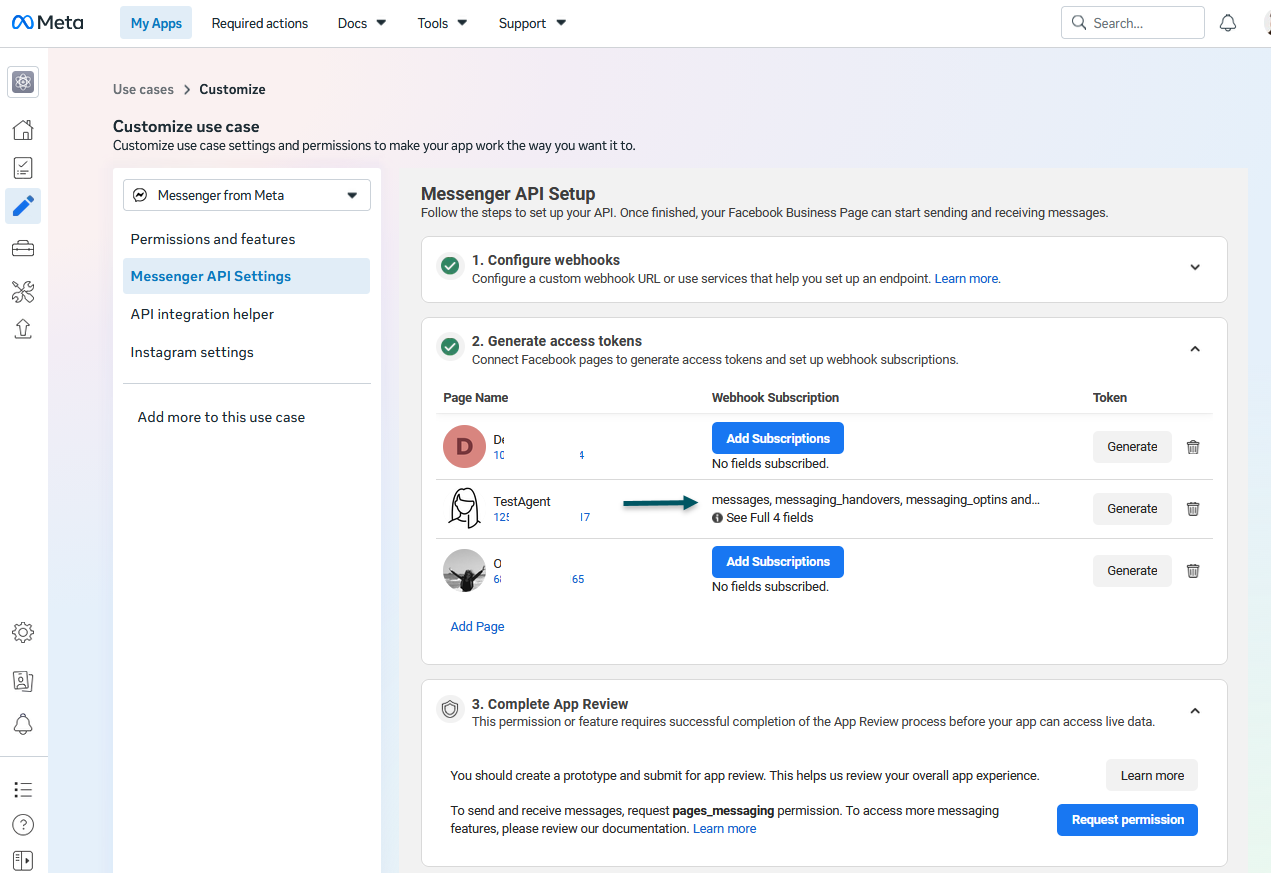
Task: Select the pencil use cases icon
Action: pos(23,206)
